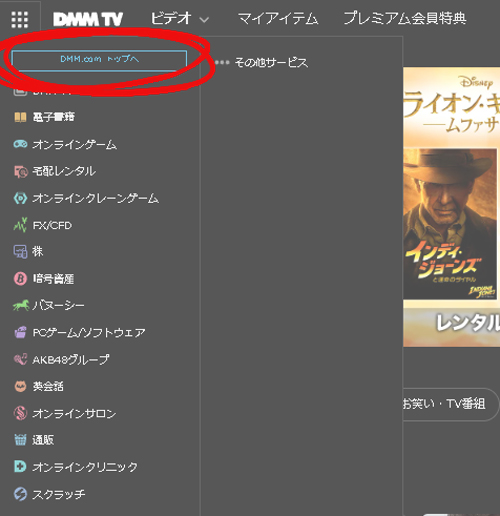Click the オンラインクリニック icon
500x516 pixels.
(x=20, y=467)
